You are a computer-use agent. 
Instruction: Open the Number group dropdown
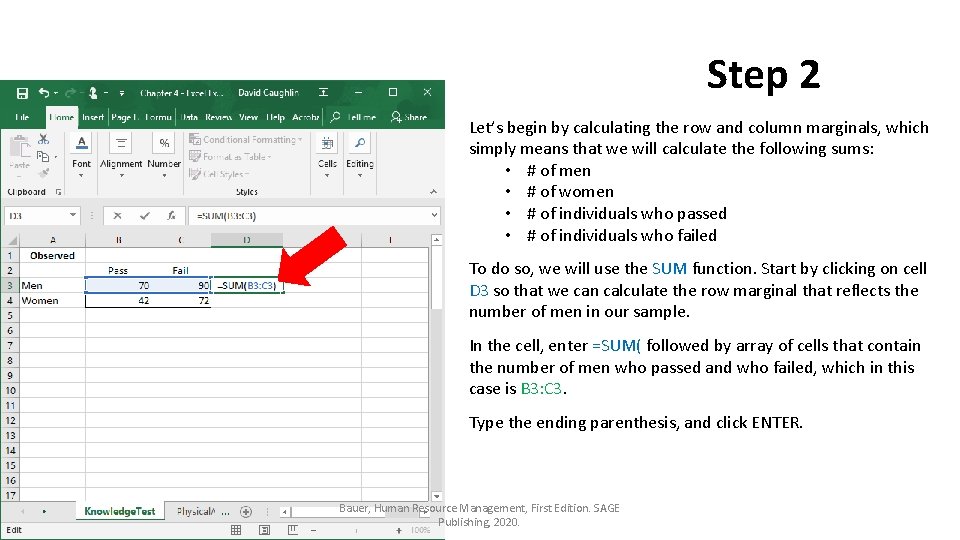[x=164, y=157]
